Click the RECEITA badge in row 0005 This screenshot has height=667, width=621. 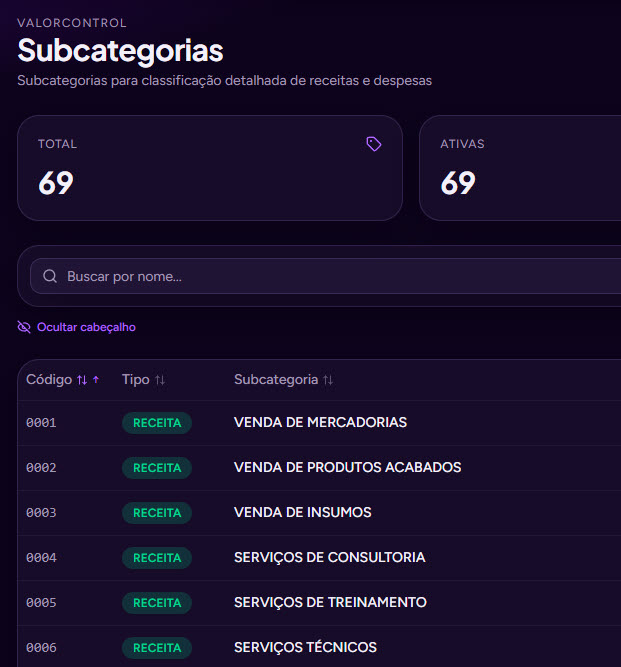(x=157, y=603)
